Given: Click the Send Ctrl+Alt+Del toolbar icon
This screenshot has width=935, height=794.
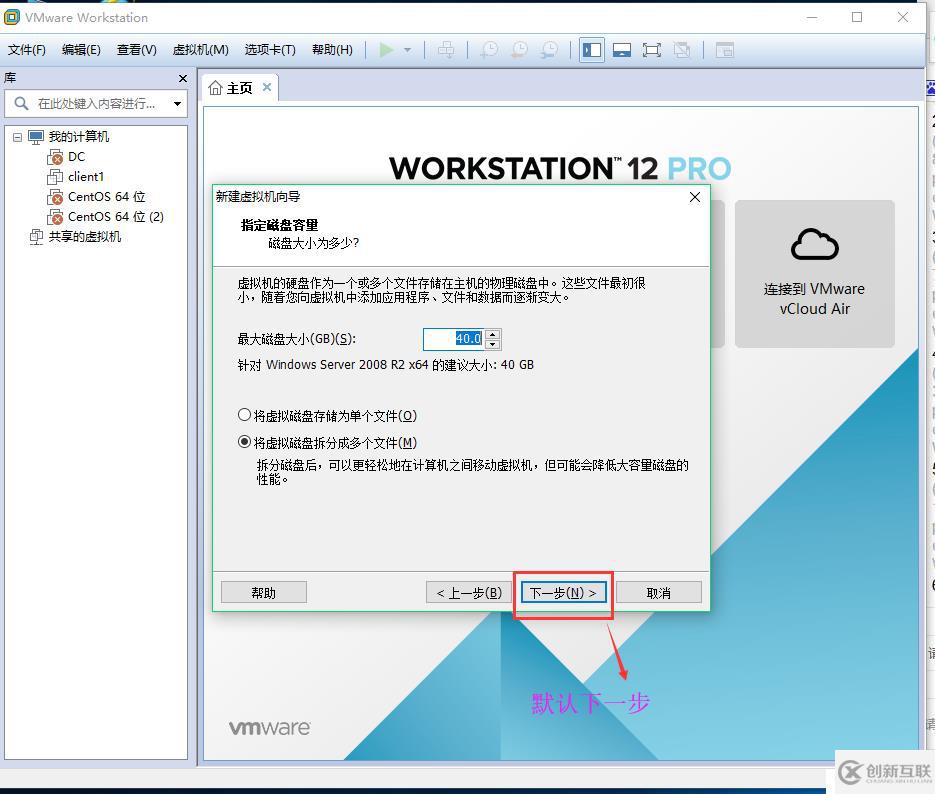Looking at the screenshot, I should click(x=446, y=50).
